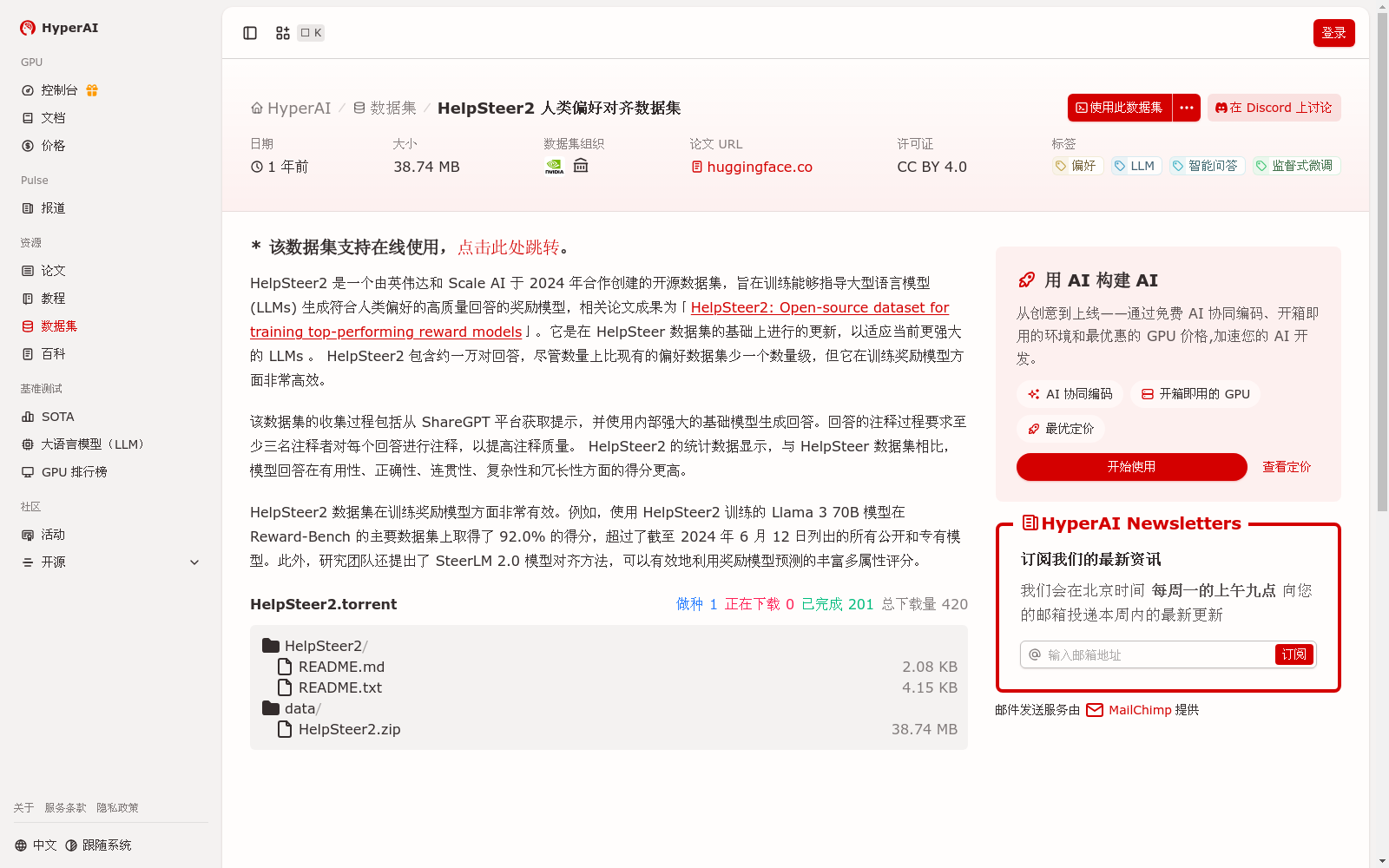Go to 数据集 breadcrumb link
The height and width of the screenshot is (868, 1389).
[385, 108]
